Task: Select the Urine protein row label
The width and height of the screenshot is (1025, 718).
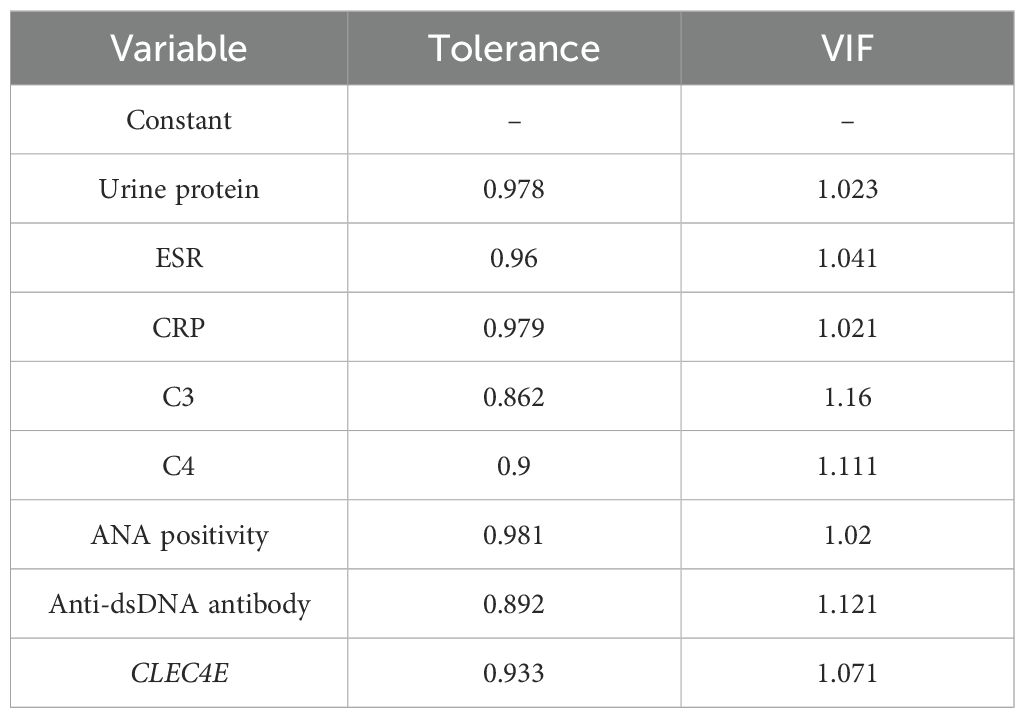Action: 179,189
